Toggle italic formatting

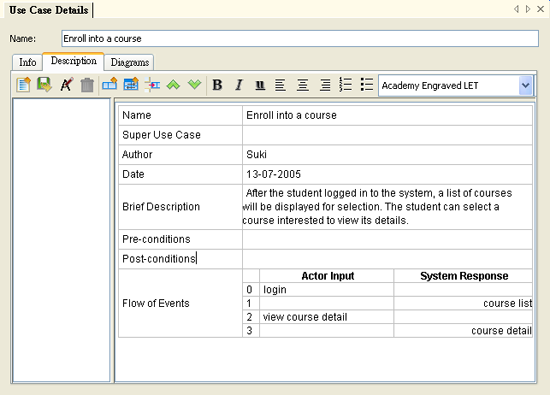[239, 85]
